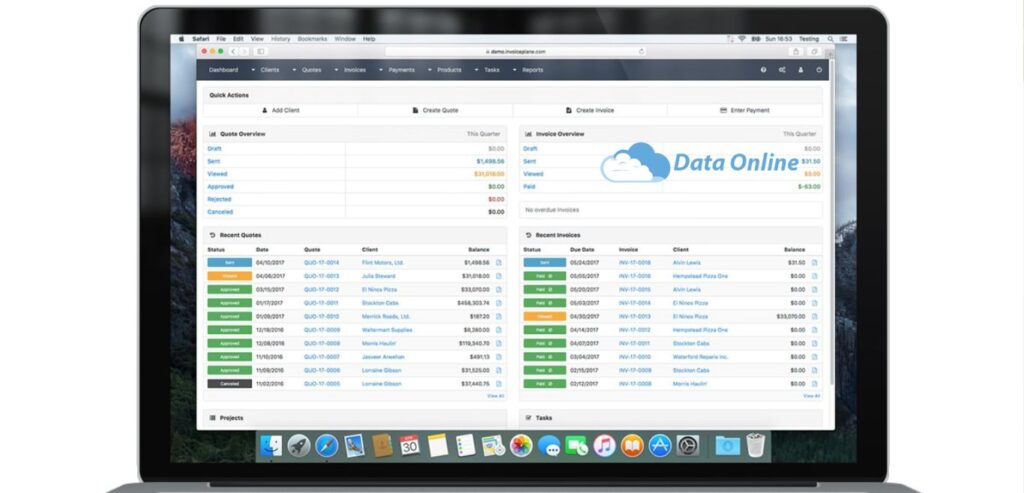Image resolution: width=1024 pixels, height=493 pixels.
Task: Click the Wi-Fi icon in menu bar
Action: [742, 39]
